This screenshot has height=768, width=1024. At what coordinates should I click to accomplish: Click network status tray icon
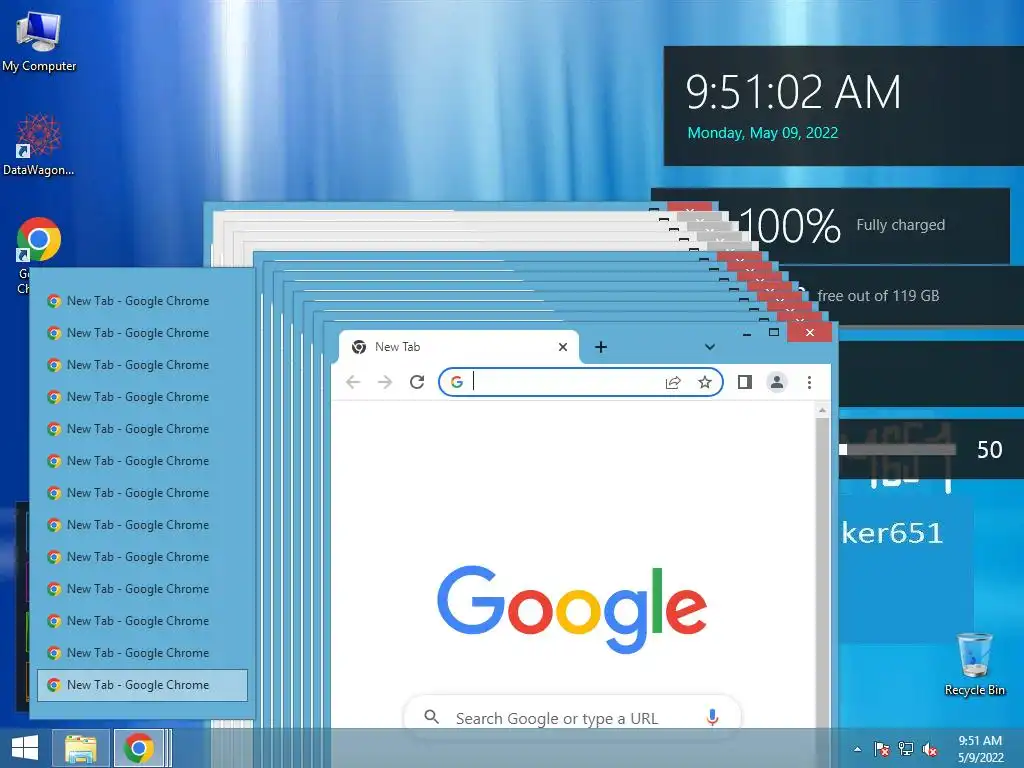pos(906,749)
